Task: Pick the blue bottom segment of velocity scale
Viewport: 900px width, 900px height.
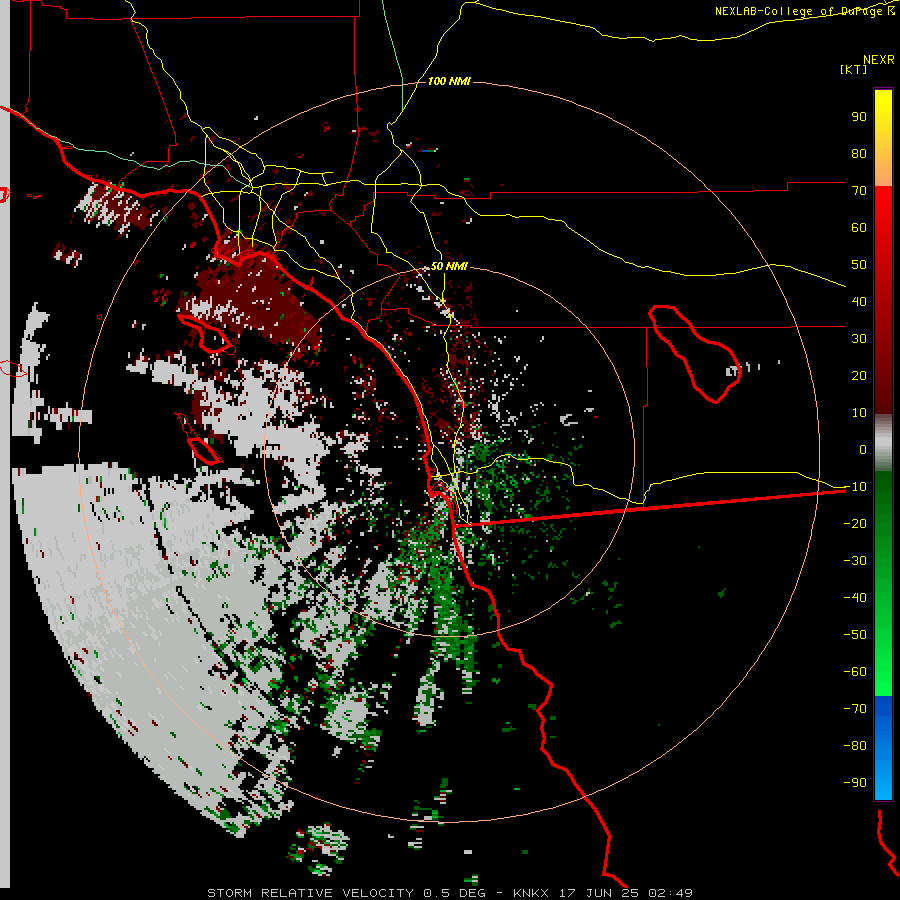Action: click(883, 748)
